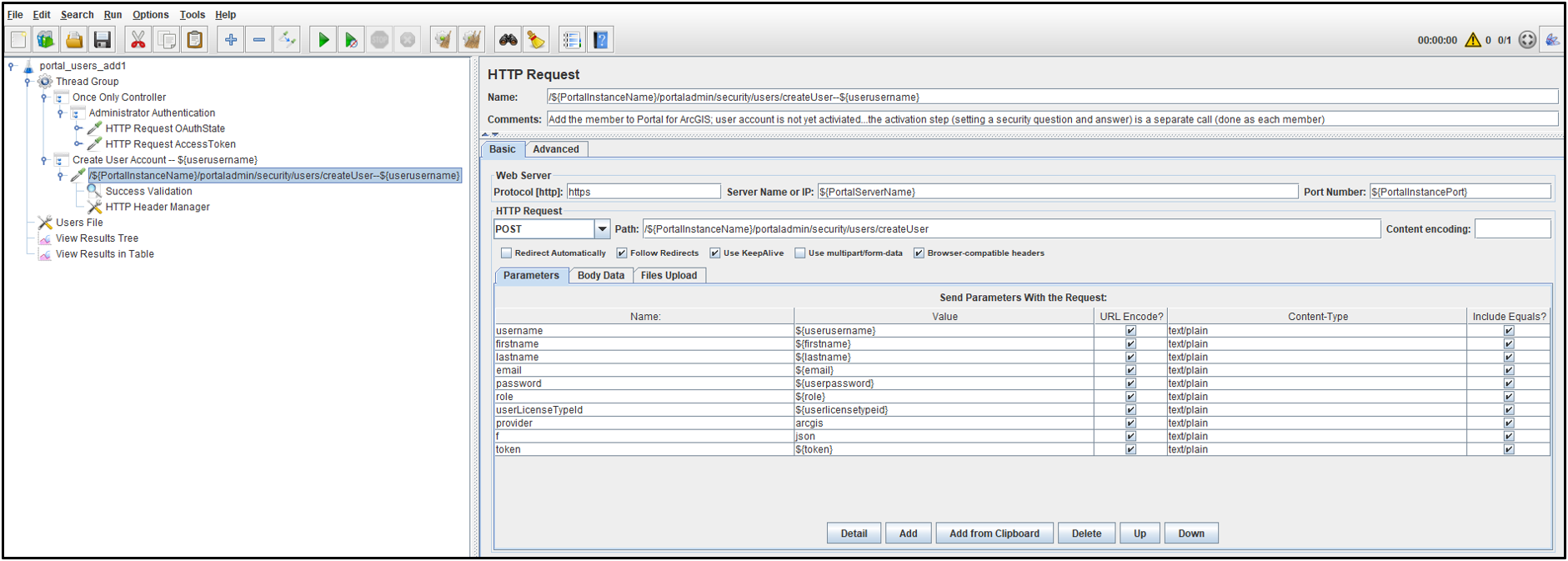Click Start no pauses icon
This screenshot has height=561, width=1568.
pos(352,40)
